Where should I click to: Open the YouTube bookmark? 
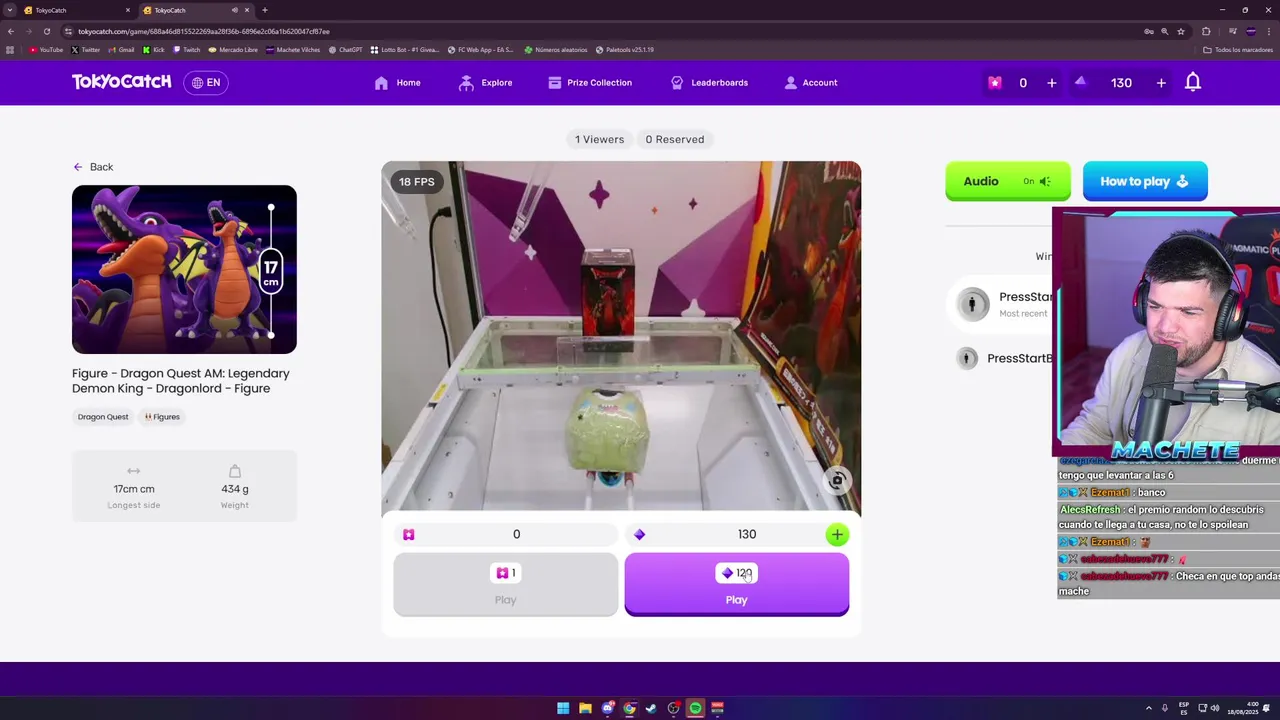click(46, 50)
